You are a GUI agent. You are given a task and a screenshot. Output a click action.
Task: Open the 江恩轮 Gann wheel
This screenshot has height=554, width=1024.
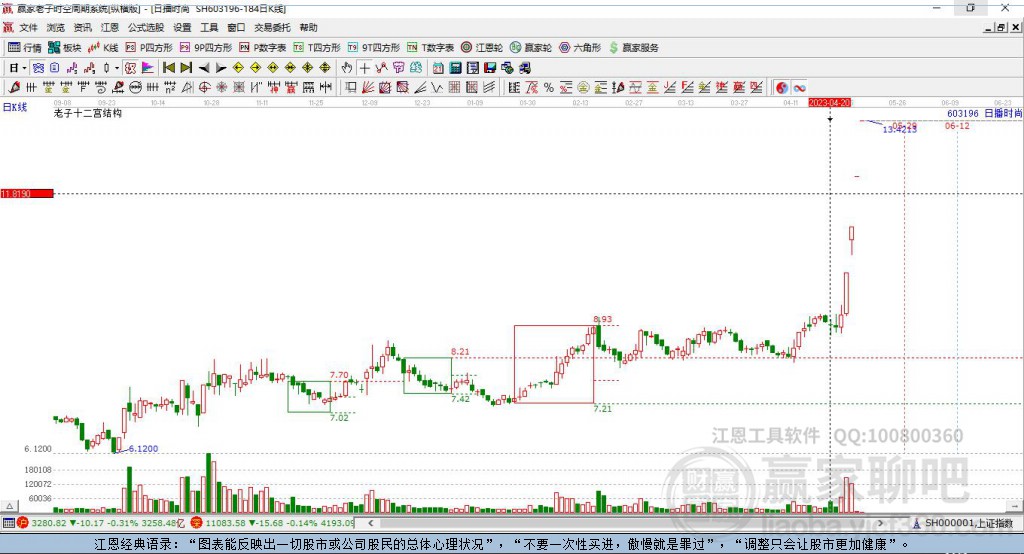[482, 48]
